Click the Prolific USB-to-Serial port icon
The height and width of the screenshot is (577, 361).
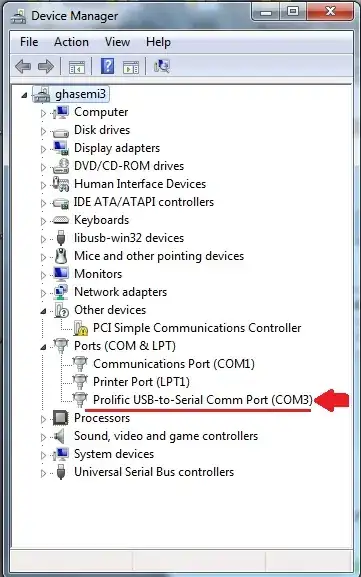click(80, 399)
